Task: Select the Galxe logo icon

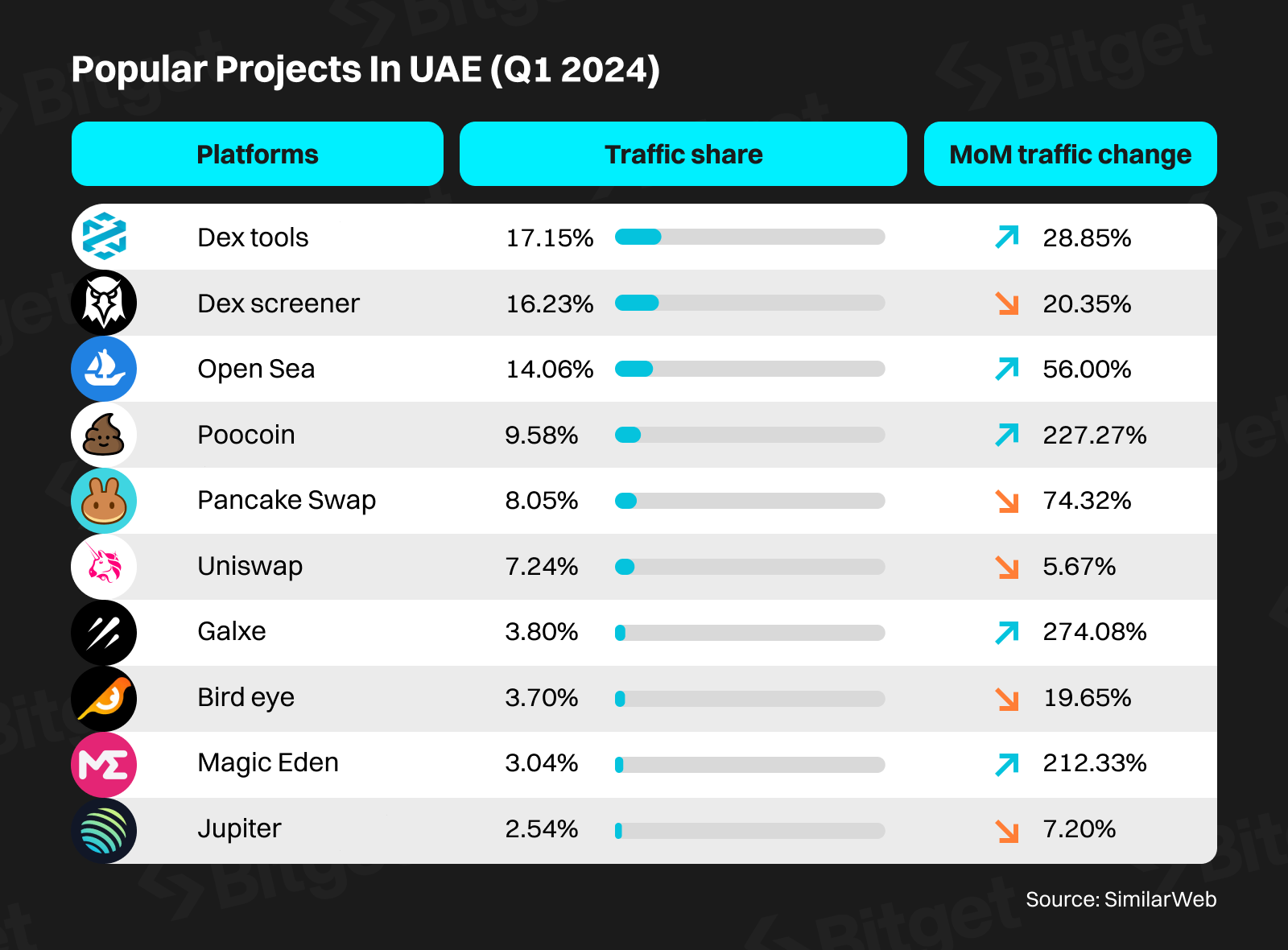Action: tap(104, 632)
